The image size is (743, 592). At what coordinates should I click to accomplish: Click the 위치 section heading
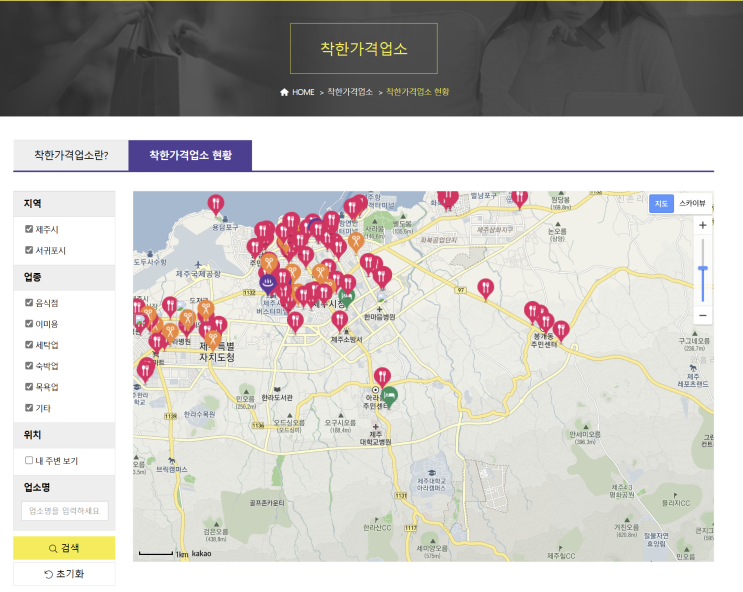(33, 435)
